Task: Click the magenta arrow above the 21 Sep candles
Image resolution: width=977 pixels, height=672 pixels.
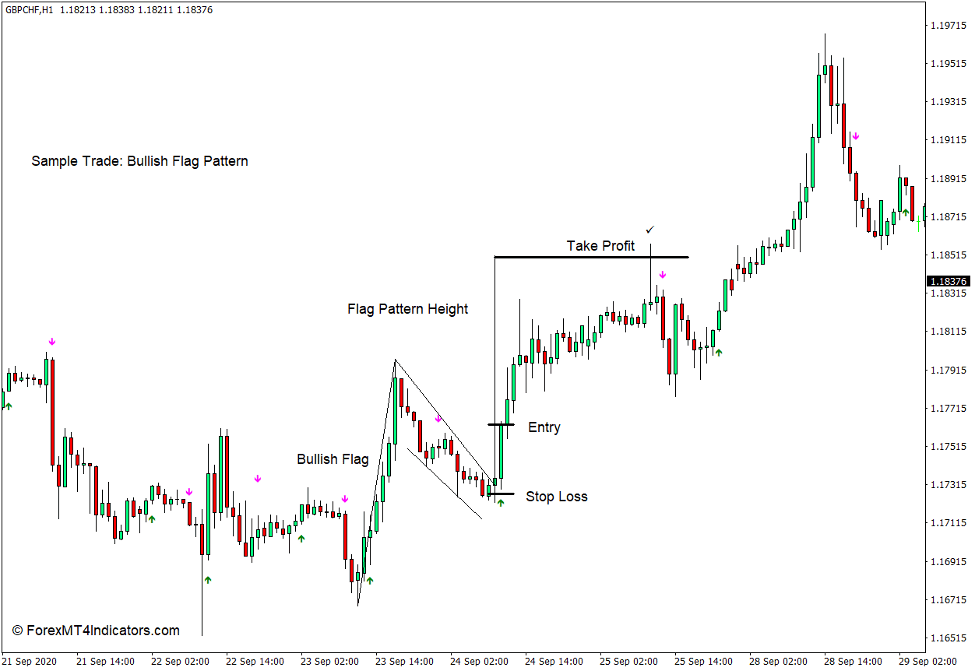Action: click(x=52, y=343)
